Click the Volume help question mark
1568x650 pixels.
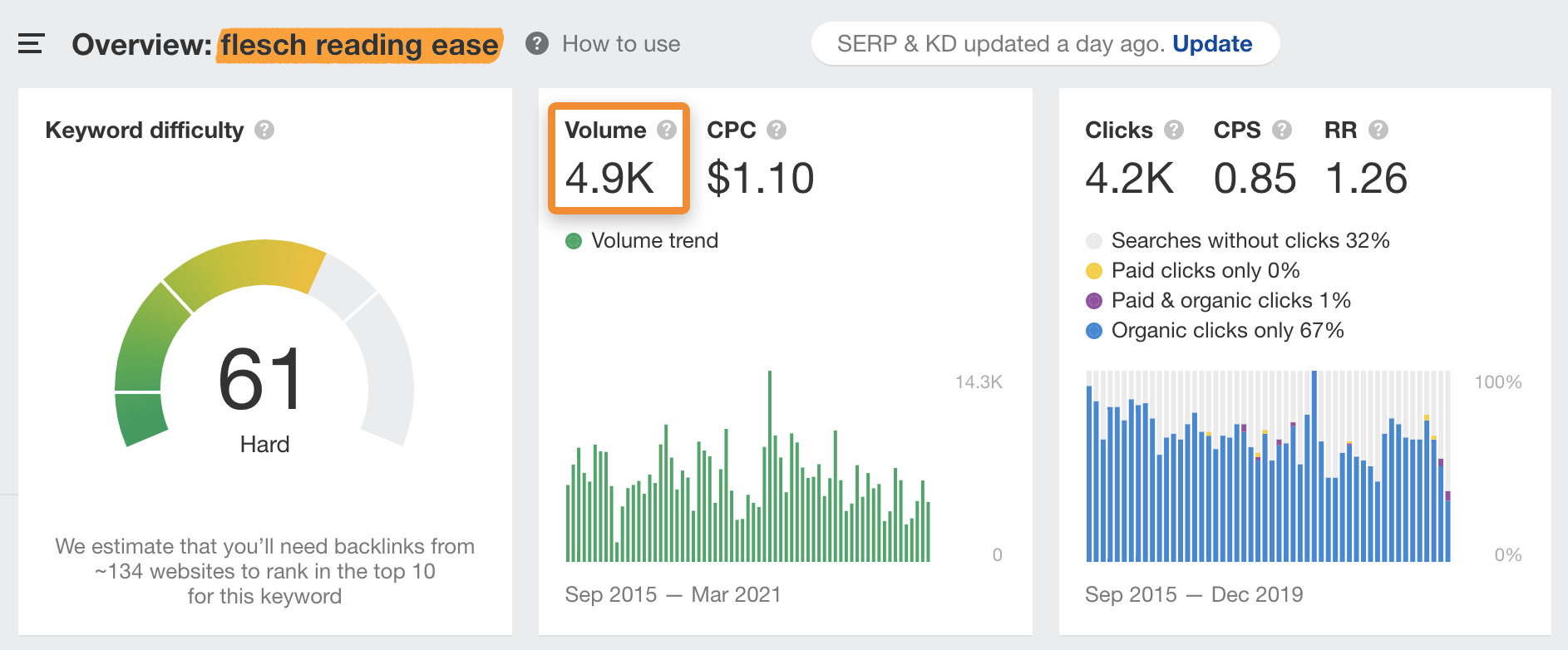[x=667, y=130]
